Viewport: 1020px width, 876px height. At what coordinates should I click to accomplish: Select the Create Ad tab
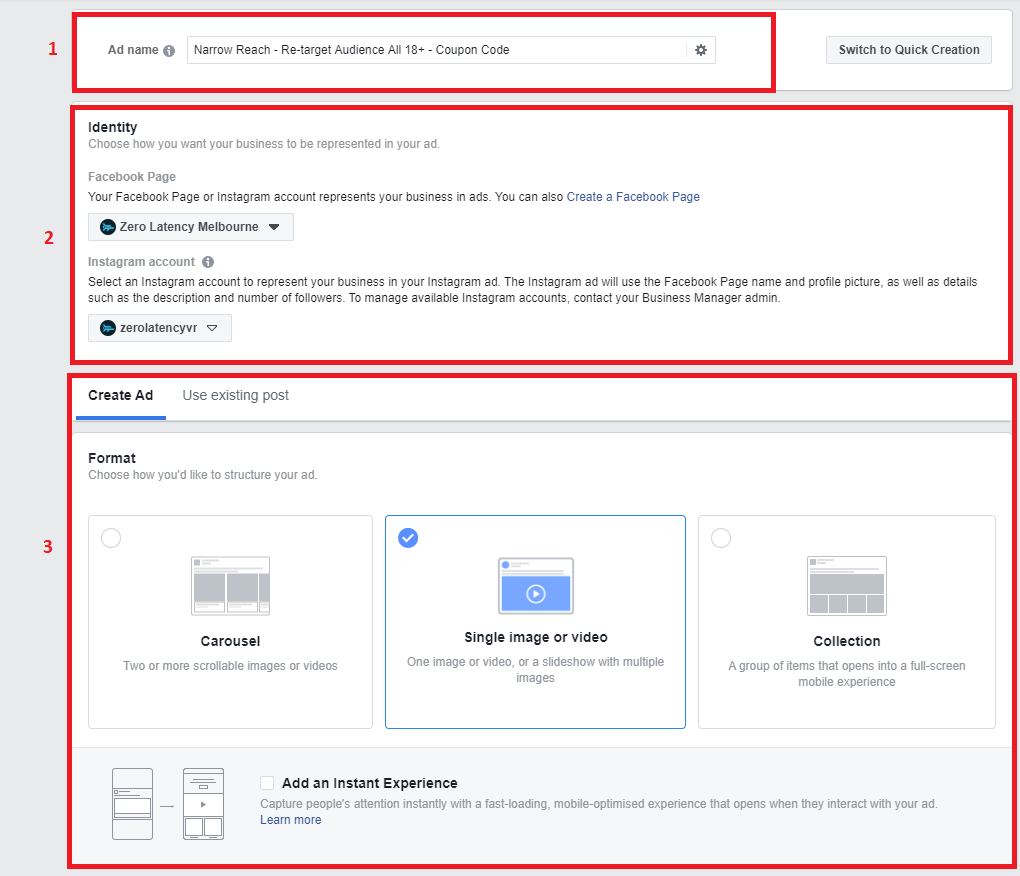pos(120,395)
